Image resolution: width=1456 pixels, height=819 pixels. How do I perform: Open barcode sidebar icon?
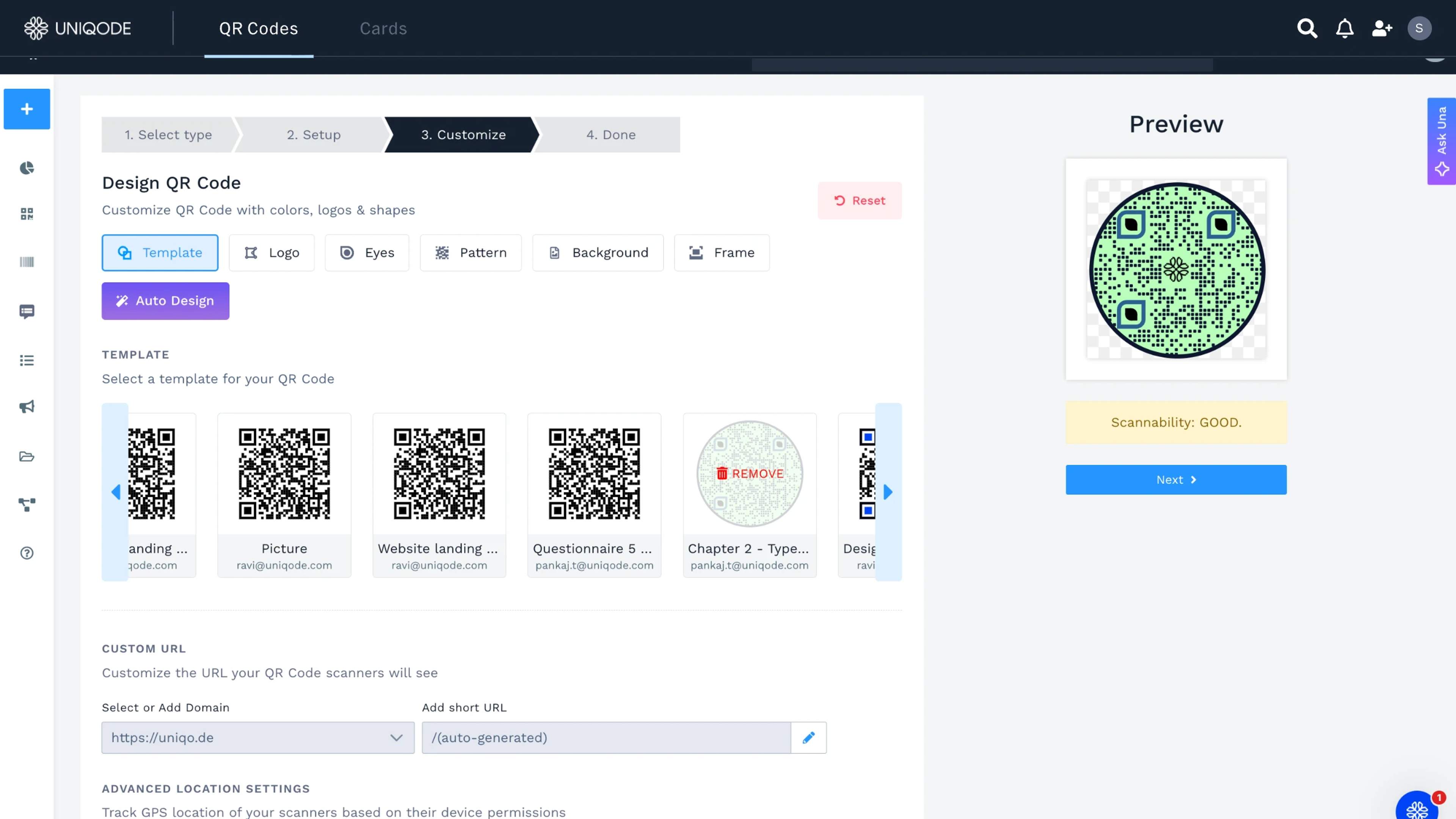pyautogui.click(x=27, y=262)
